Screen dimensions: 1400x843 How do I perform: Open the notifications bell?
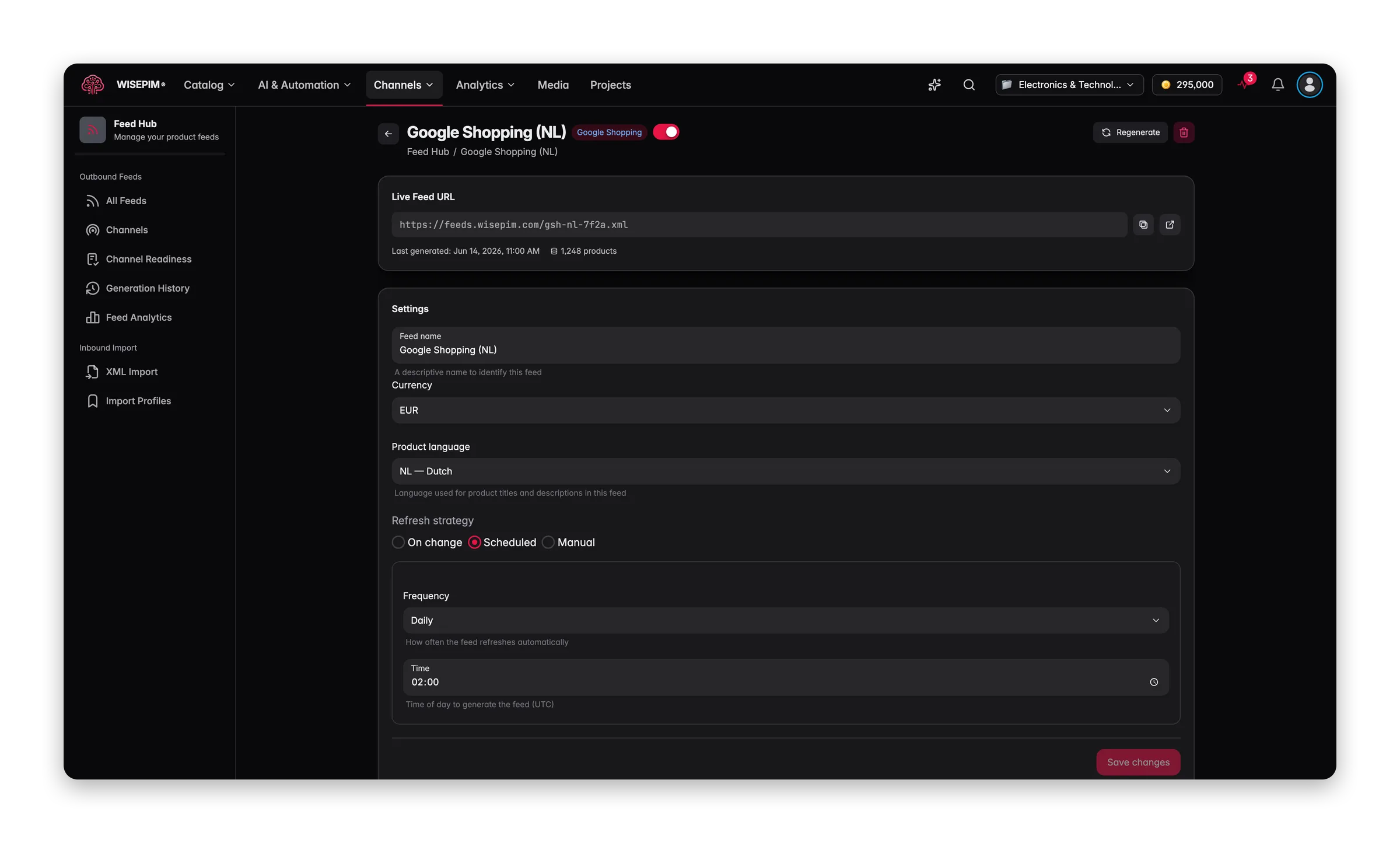[1277, 85]
